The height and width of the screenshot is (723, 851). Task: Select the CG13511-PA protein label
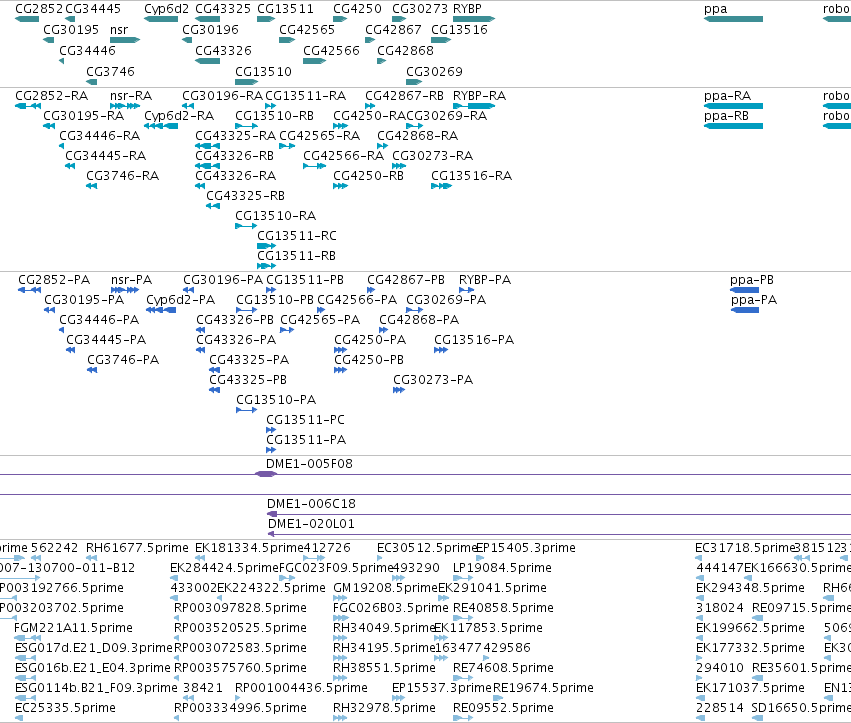tap(306, 440)
